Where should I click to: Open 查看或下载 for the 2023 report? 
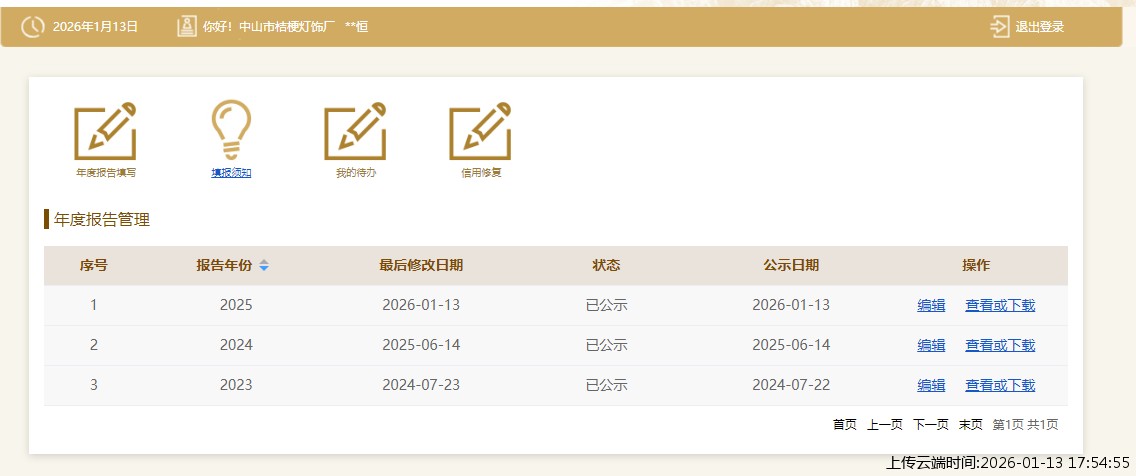pos(1000,385)
